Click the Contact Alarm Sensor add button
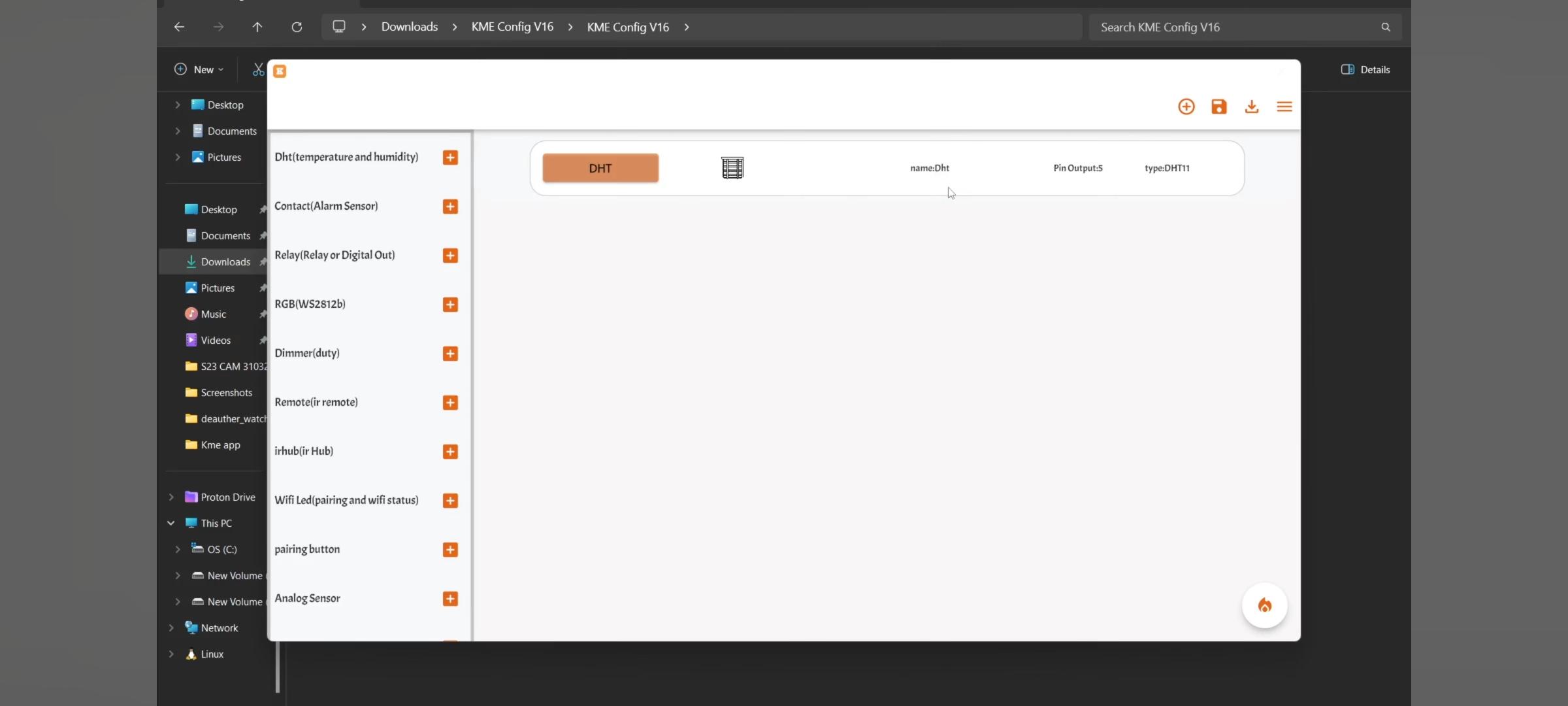The height and width of the screenshot is (706, 1568). 449,206
